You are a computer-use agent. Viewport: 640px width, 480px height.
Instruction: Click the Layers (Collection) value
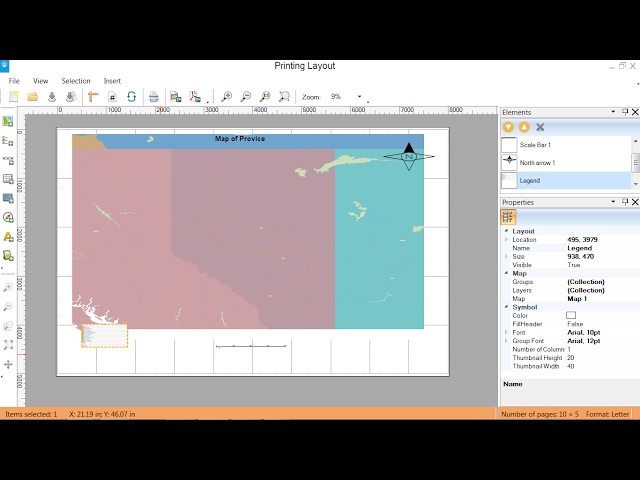coord(586,290)
